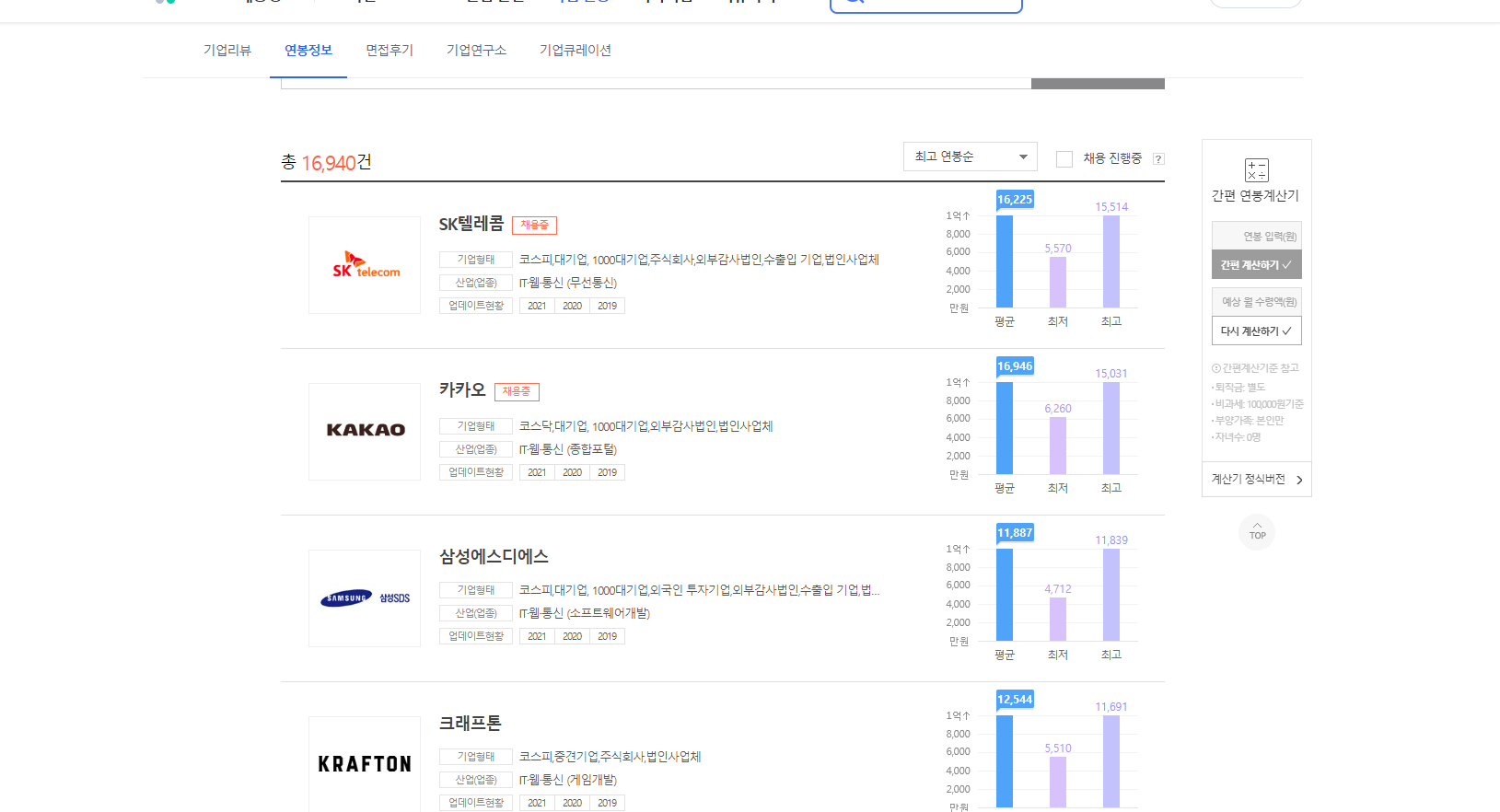The width and height of the screenshot is (1500, 812).
Task: Click 카카오's 종합포털 industry text
Action: tap(568, 449)
